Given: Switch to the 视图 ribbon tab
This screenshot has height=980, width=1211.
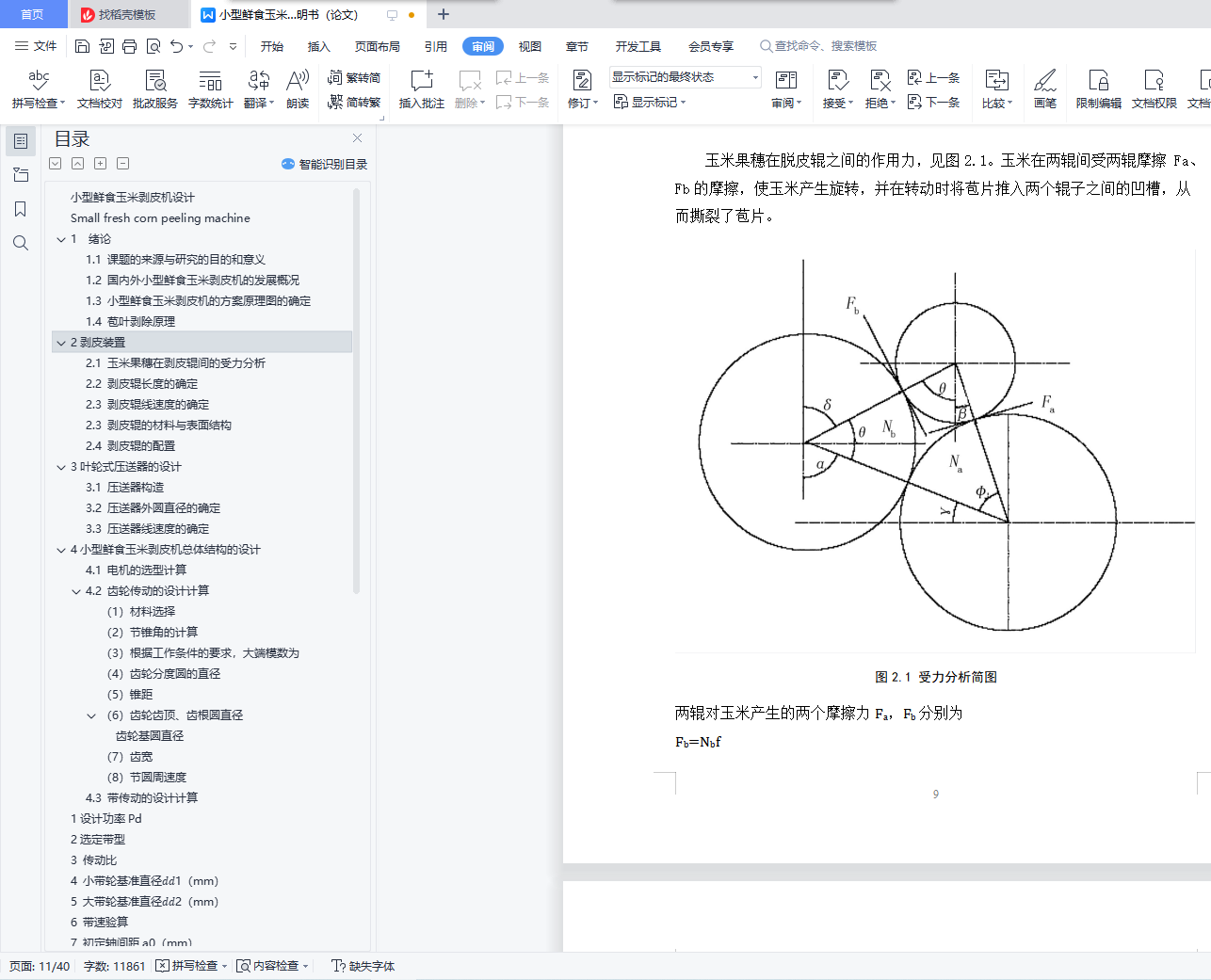Looking at the screenshot, I should [530, 46].
